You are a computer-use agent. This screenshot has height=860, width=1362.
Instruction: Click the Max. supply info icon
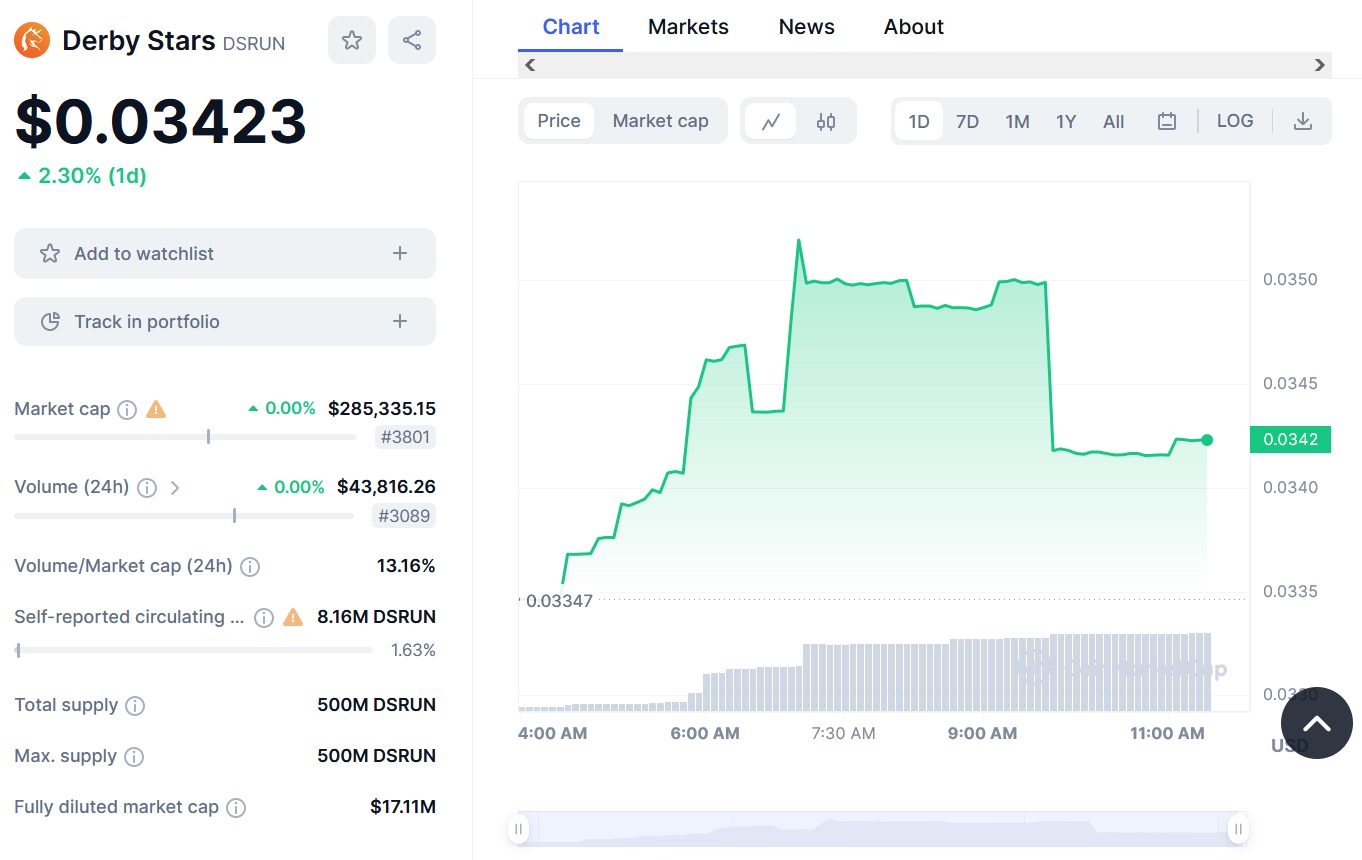[134, 757]
